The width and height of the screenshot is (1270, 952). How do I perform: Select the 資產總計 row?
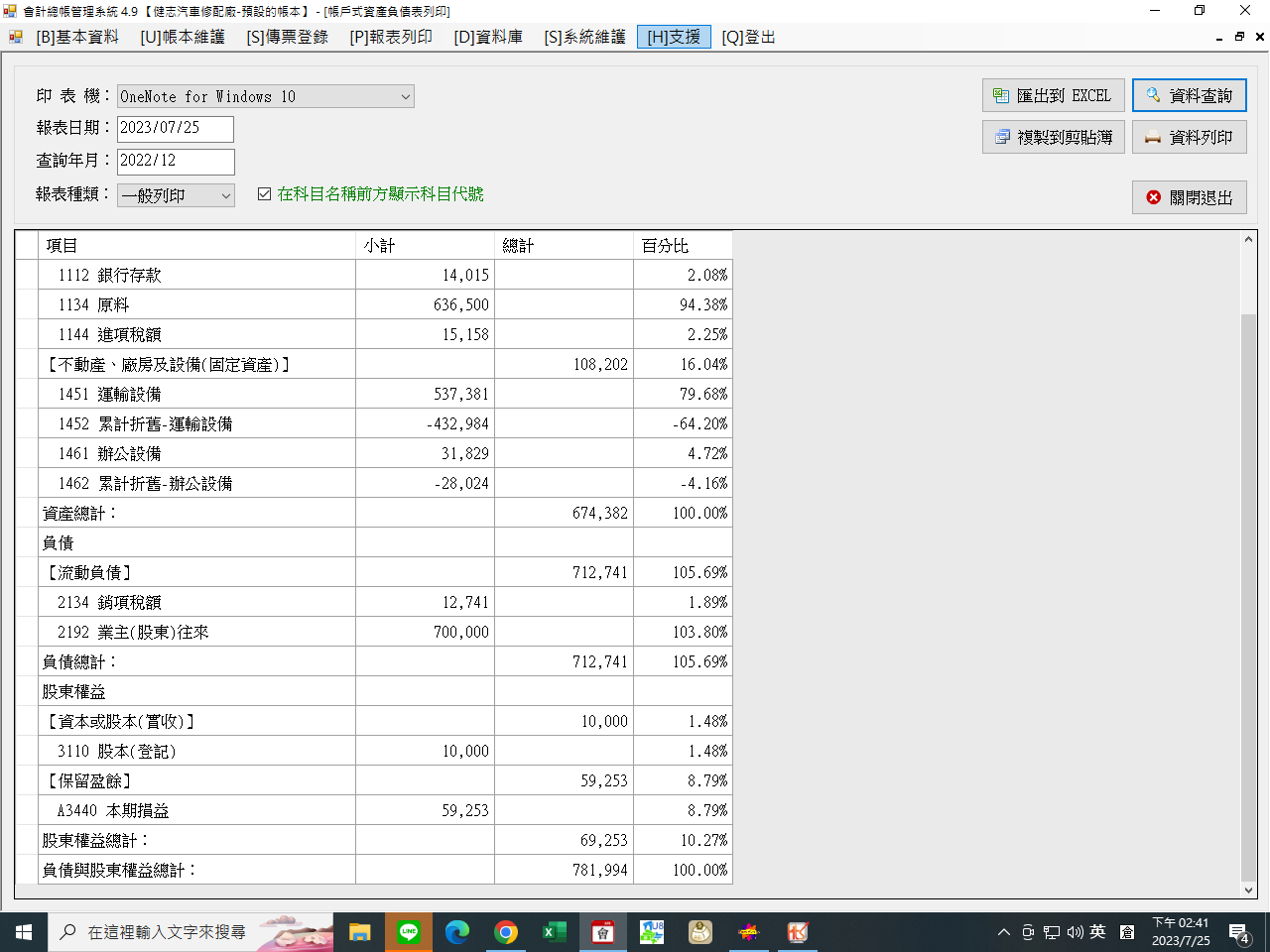(x=375, y=513)
